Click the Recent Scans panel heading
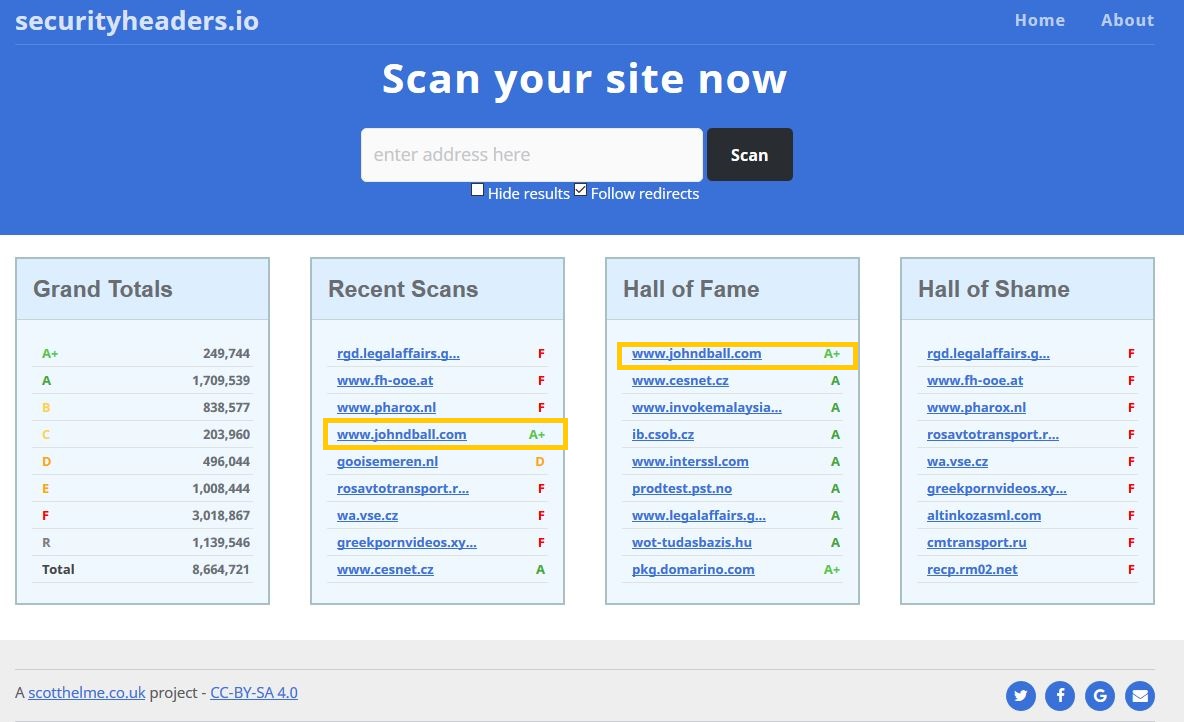1184x722 pixels. (x=402, y=289)
